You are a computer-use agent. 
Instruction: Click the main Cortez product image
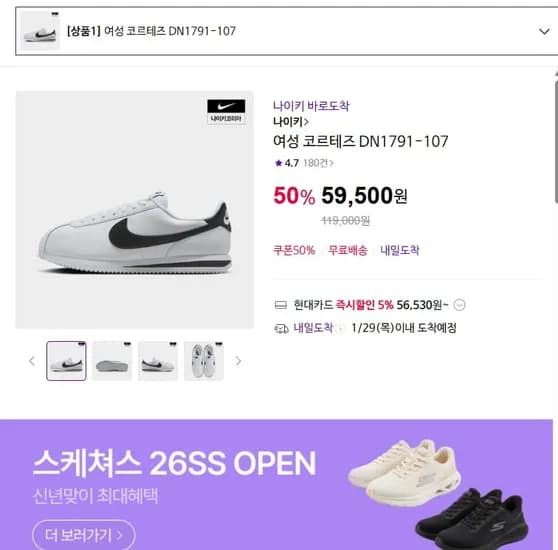[x=135, y=210]
